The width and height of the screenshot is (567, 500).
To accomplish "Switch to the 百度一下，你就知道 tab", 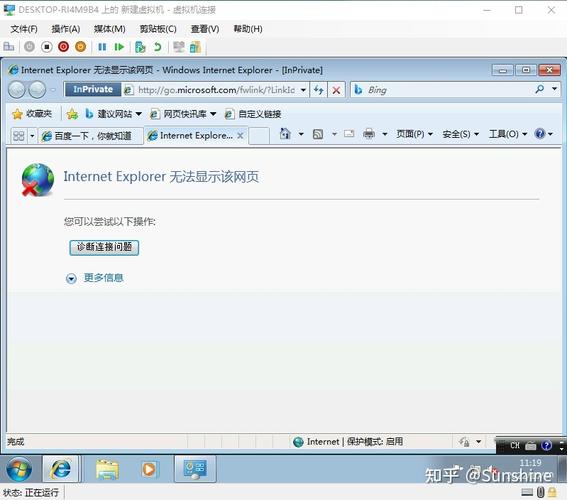I will (90, 136).
